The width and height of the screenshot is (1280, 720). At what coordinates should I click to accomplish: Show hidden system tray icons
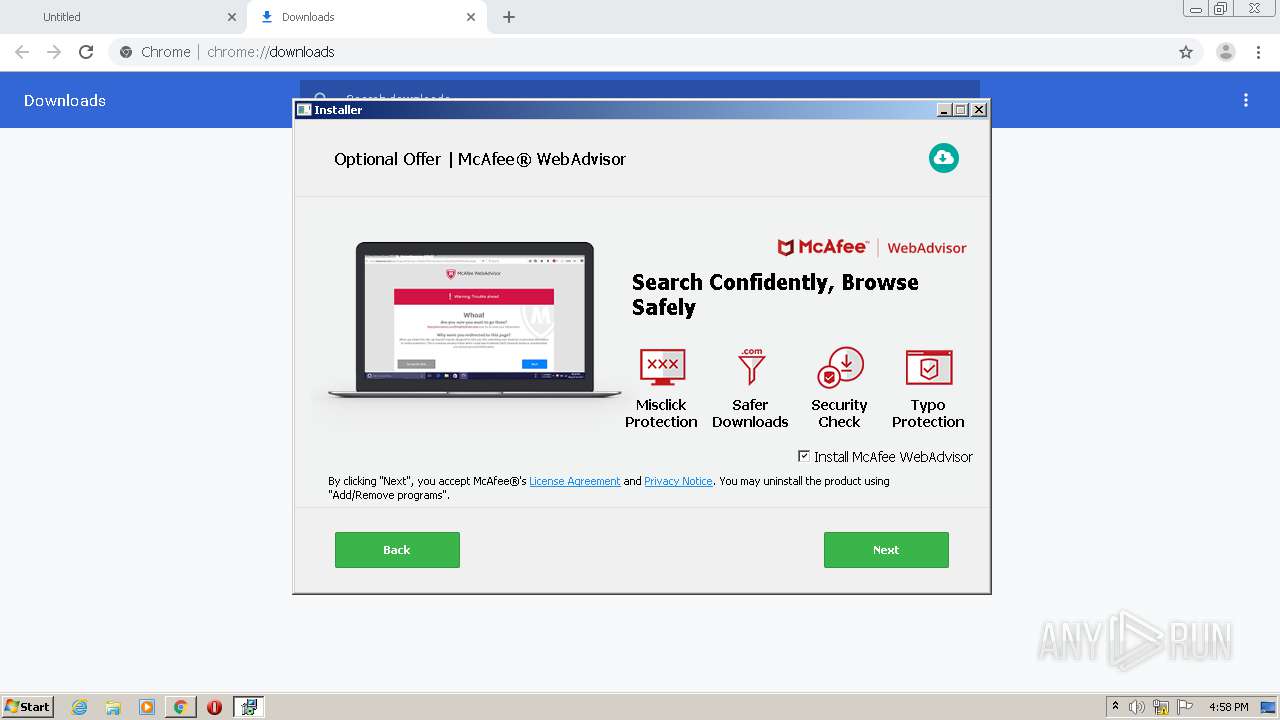[x=1115, y=706]
